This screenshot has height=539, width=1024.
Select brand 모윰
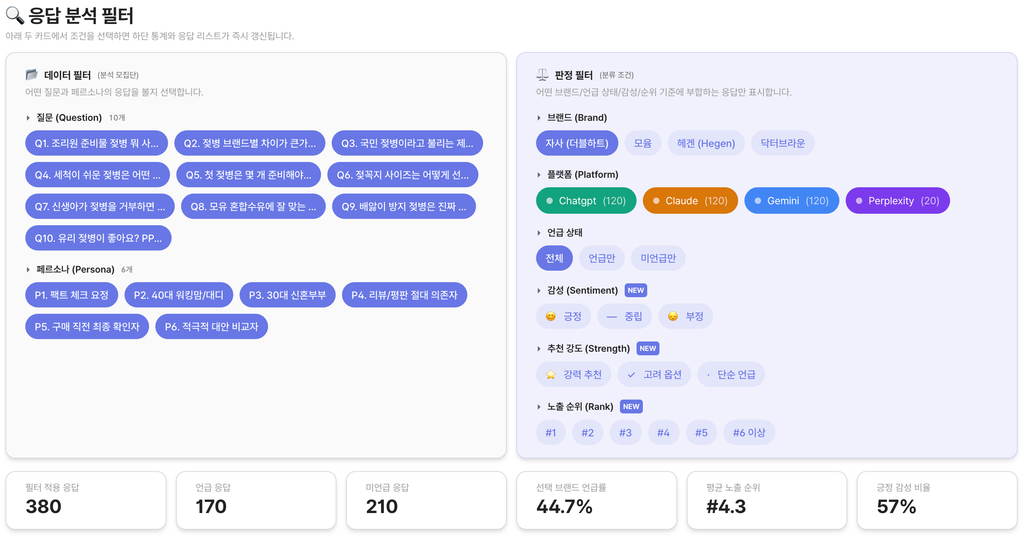tap(643, 143)
